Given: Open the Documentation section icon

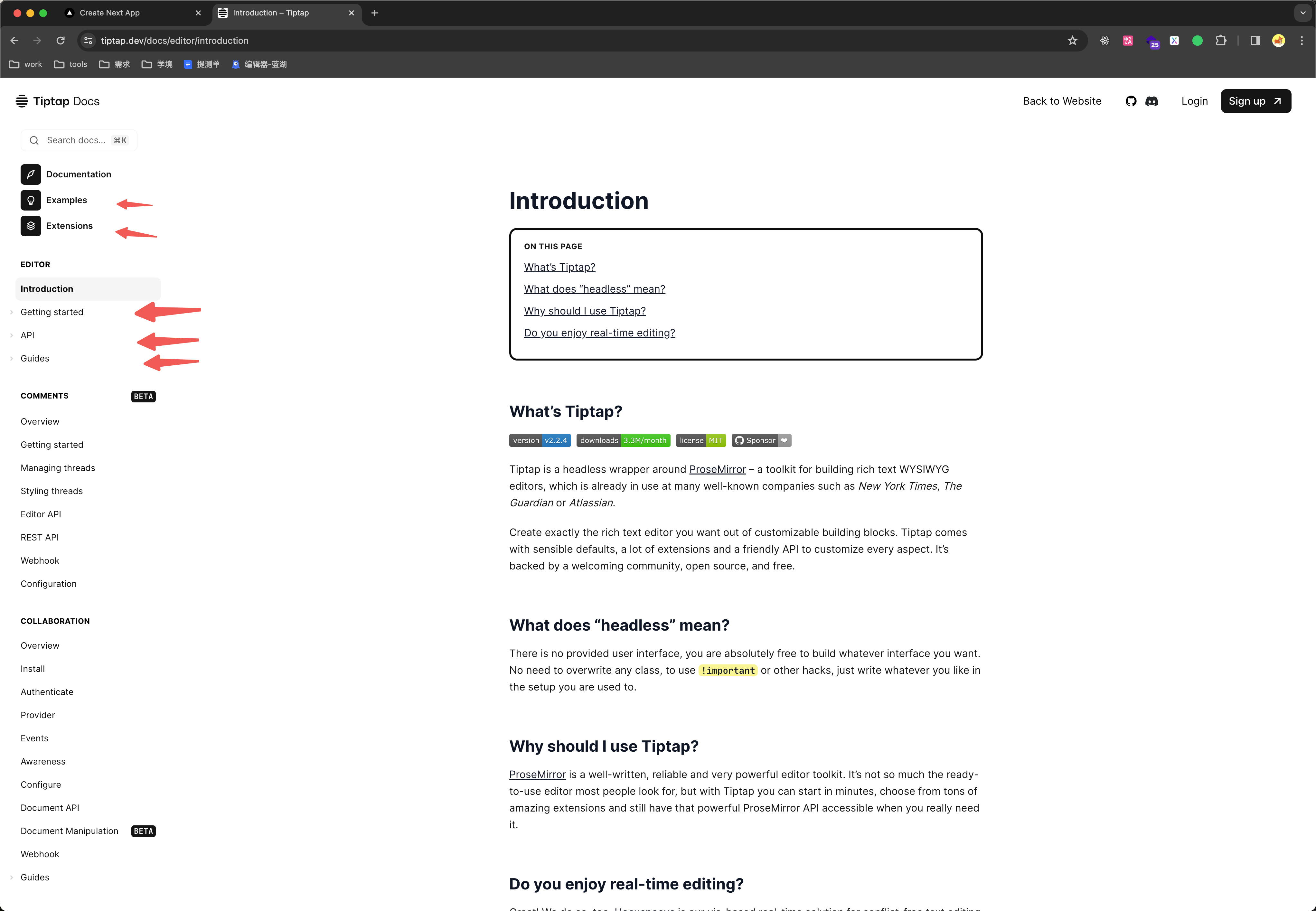Looking at the screenshot, I should pos(31,174).
